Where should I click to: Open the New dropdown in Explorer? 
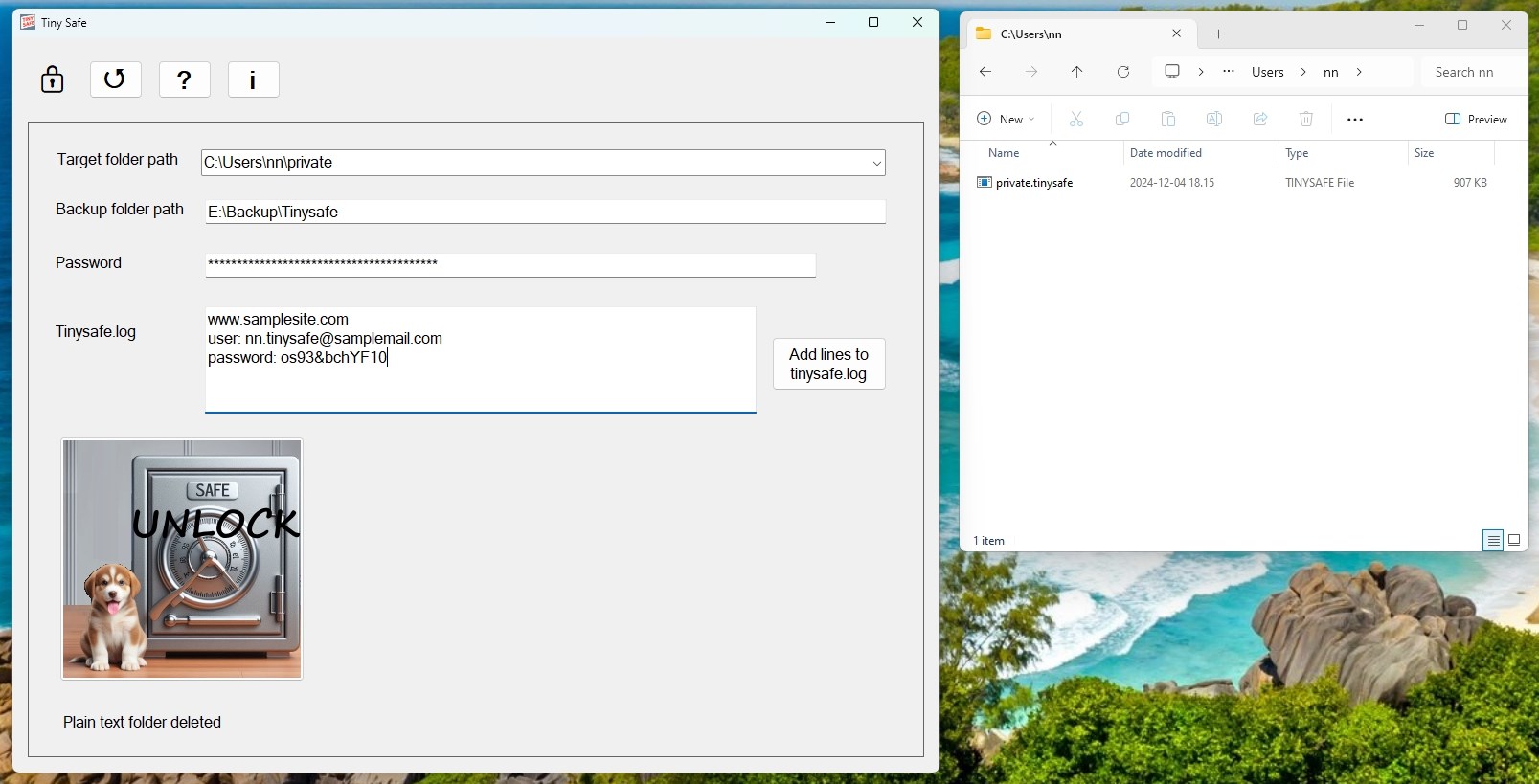click(x=1006, y=120)
